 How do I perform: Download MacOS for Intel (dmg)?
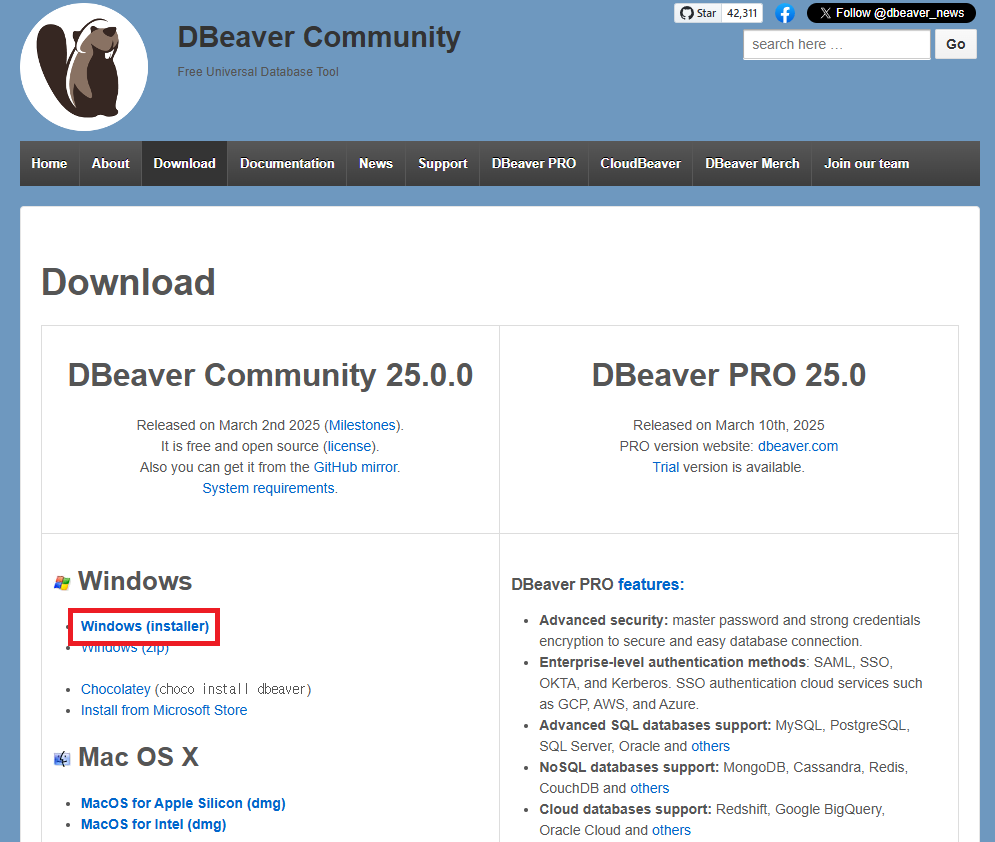[x=154, y=824]
